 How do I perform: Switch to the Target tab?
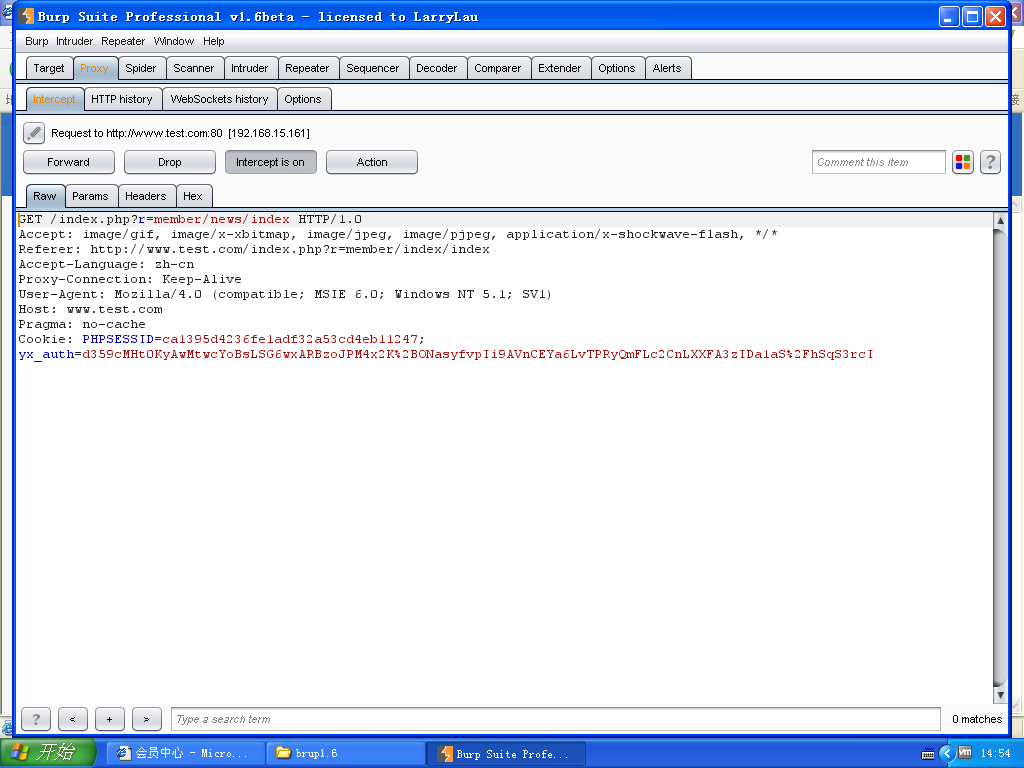coord(49,68)
